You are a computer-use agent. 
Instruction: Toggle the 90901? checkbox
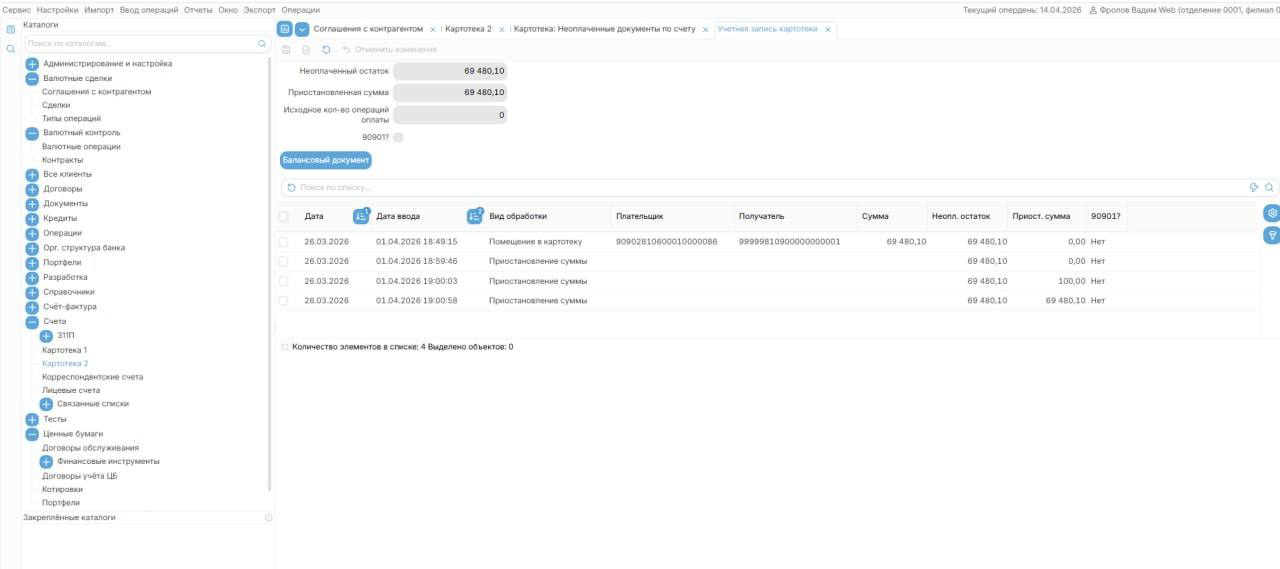point(399,137)
